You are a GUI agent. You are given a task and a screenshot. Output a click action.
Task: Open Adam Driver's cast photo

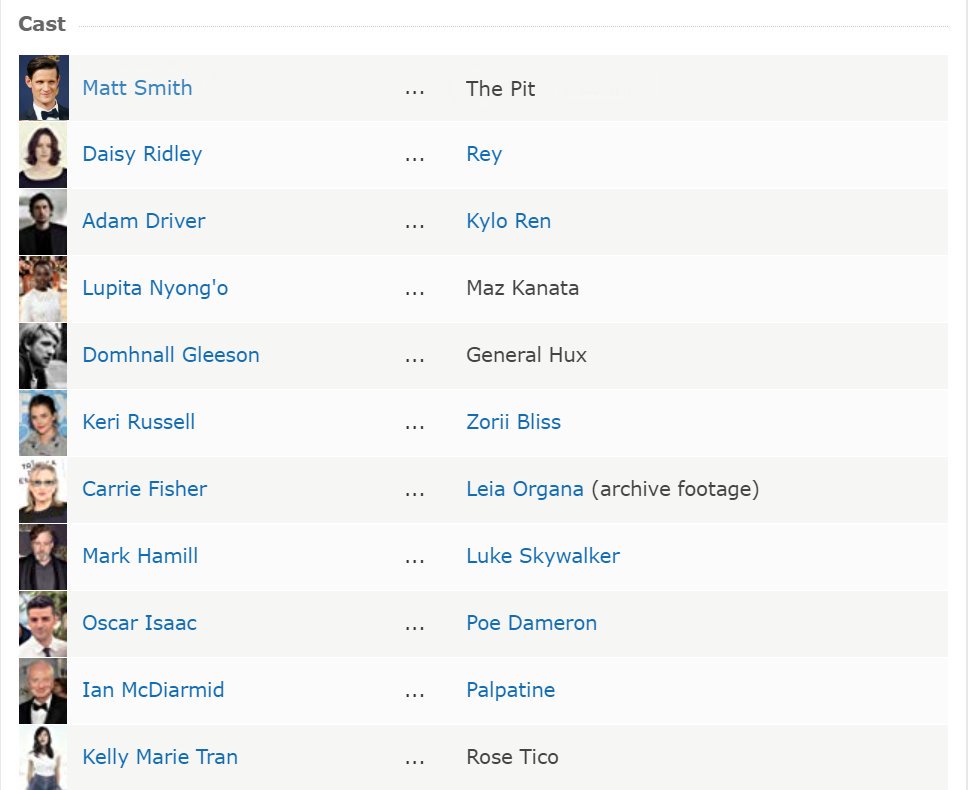(x=43, y=222)
